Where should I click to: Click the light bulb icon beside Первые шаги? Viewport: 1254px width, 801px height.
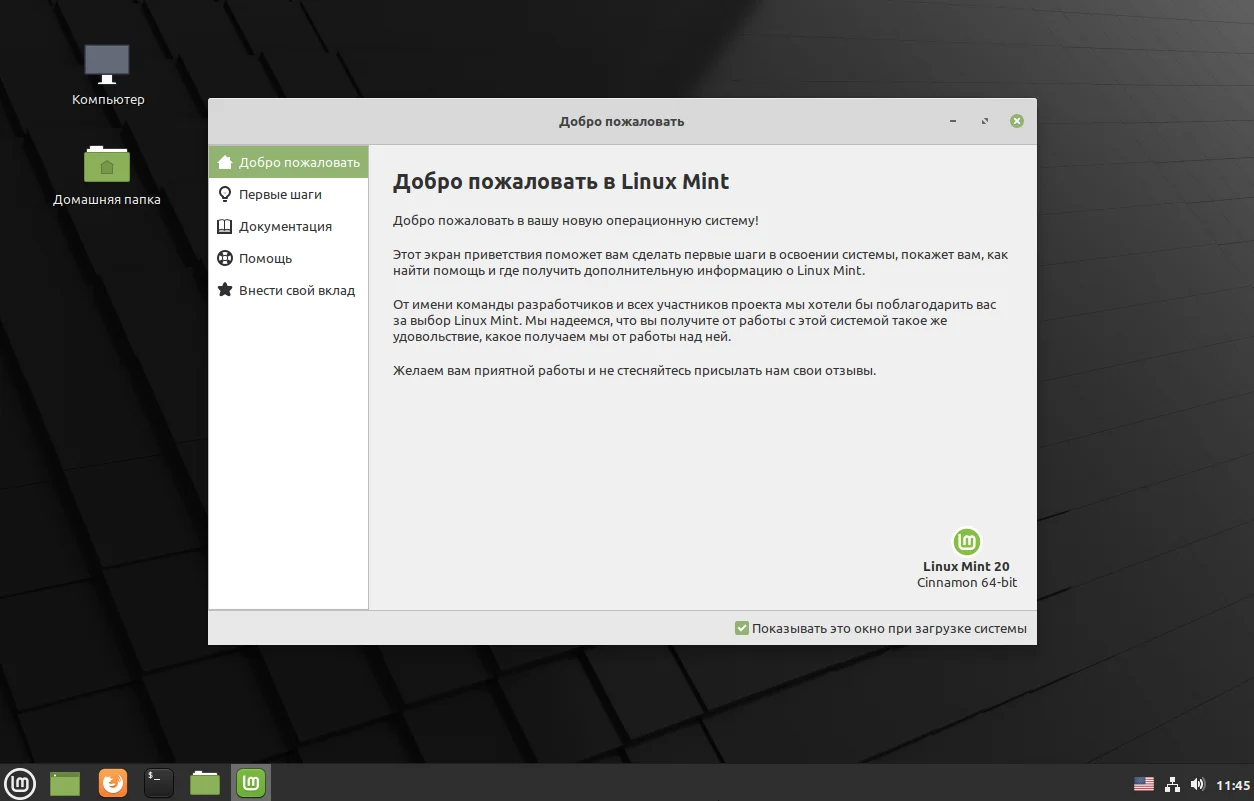pos(225,194)
